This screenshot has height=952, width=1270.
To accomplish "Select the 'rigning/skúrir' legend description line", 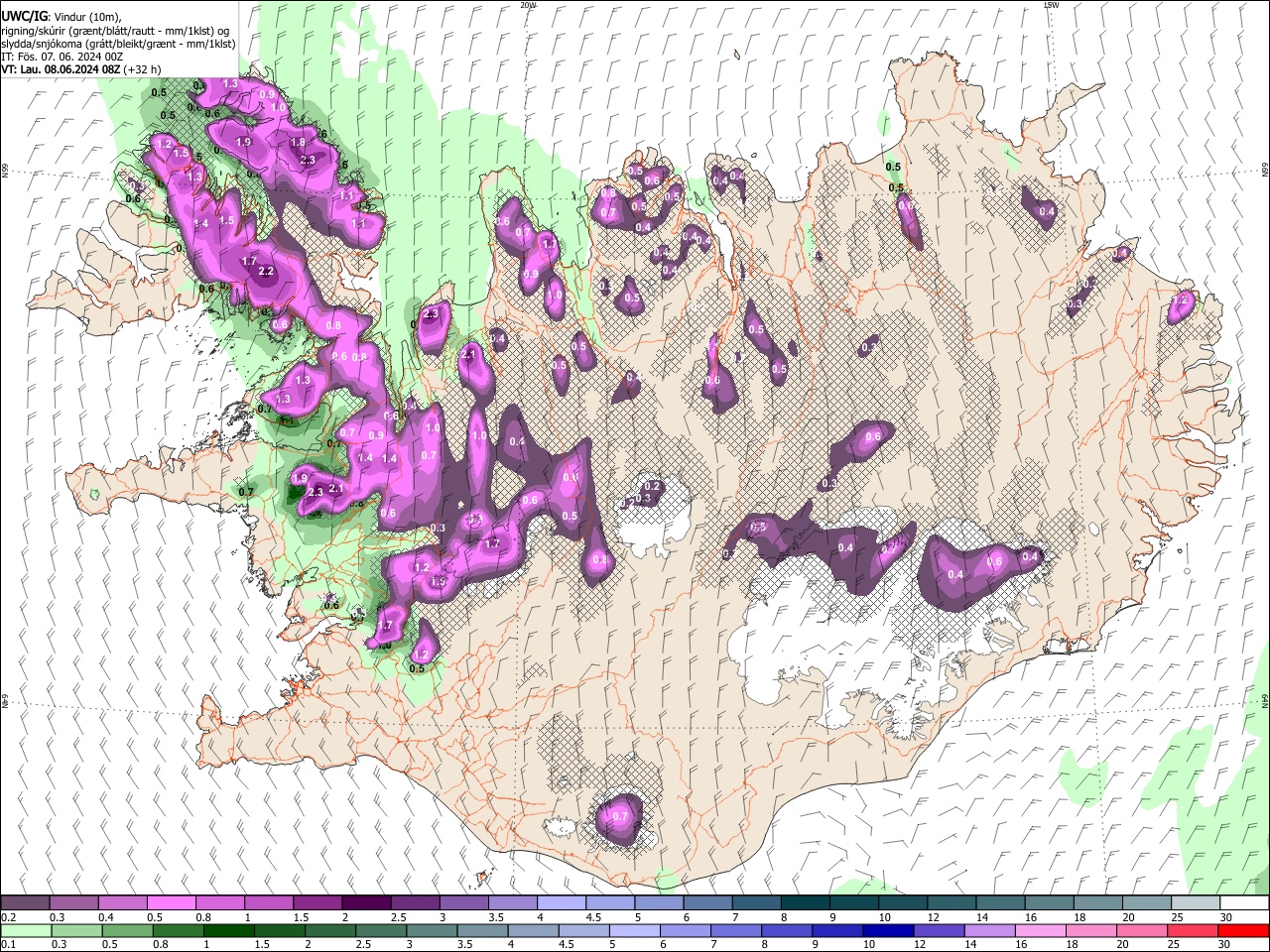I will [115, 31].
